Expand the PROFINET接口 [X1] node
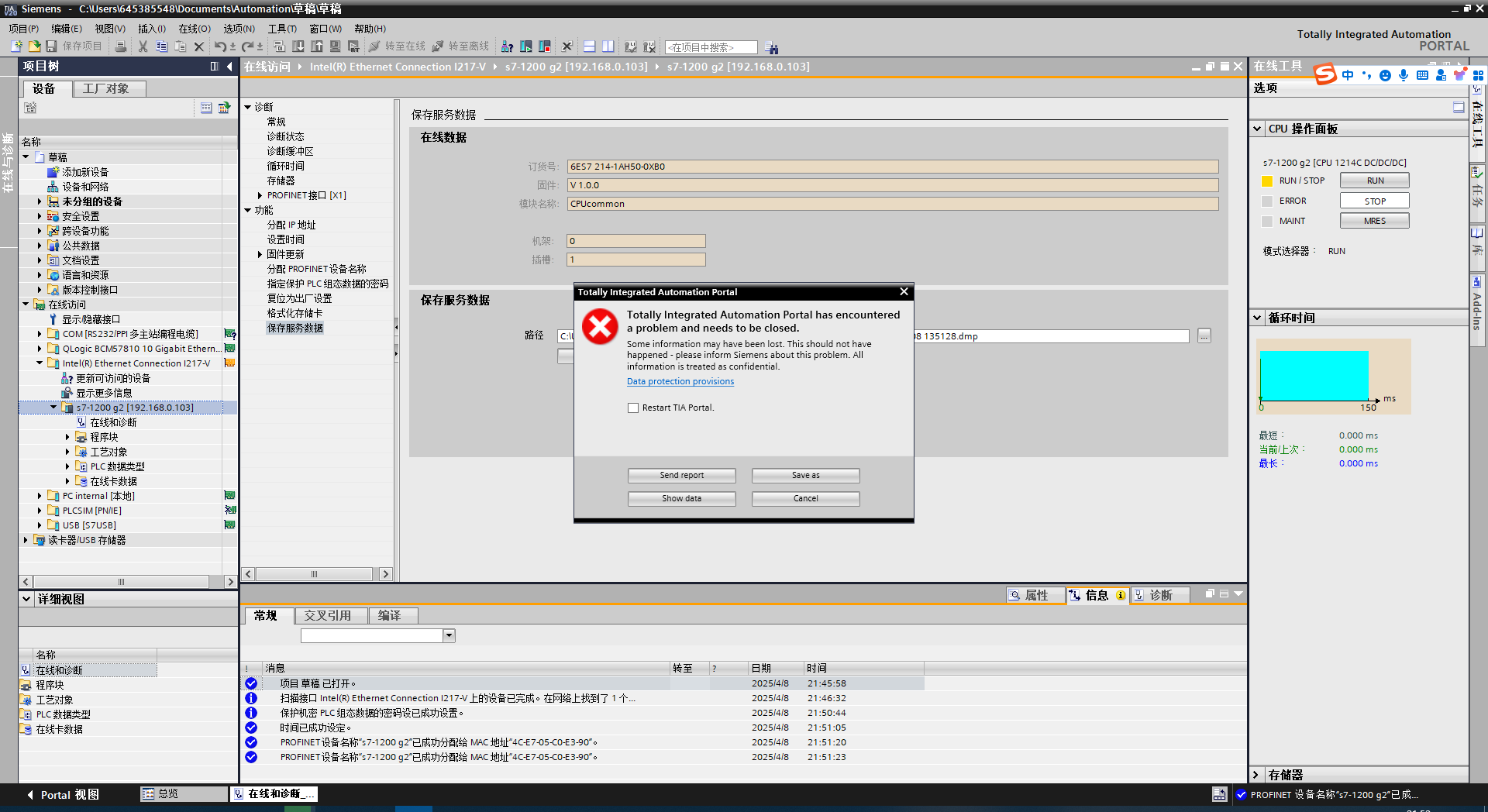Image resolution: width=1488 pixels, height=812 pixels. coord(260,195)
